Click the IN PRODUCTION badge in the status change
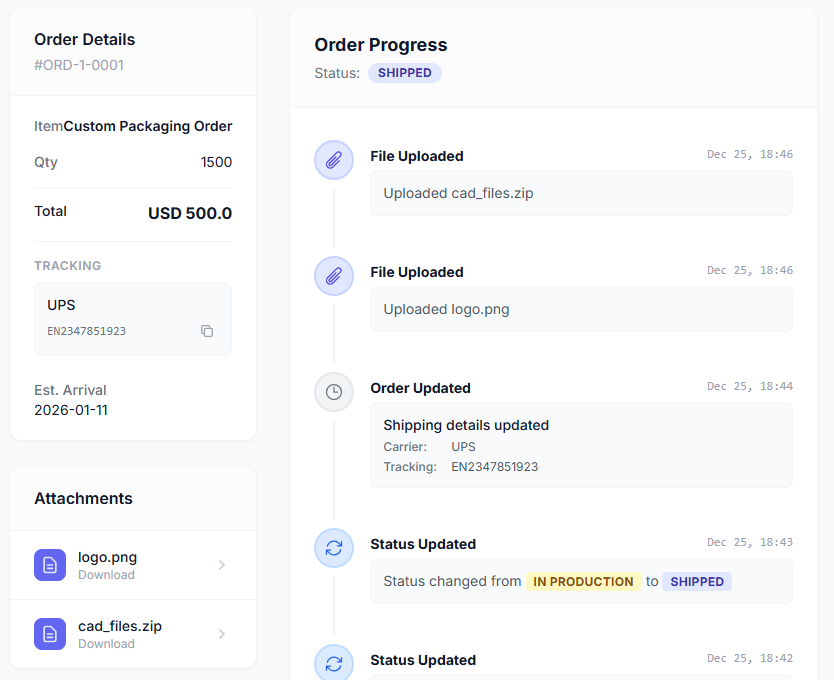Screen dimensions: 834x680 [583, 581]
